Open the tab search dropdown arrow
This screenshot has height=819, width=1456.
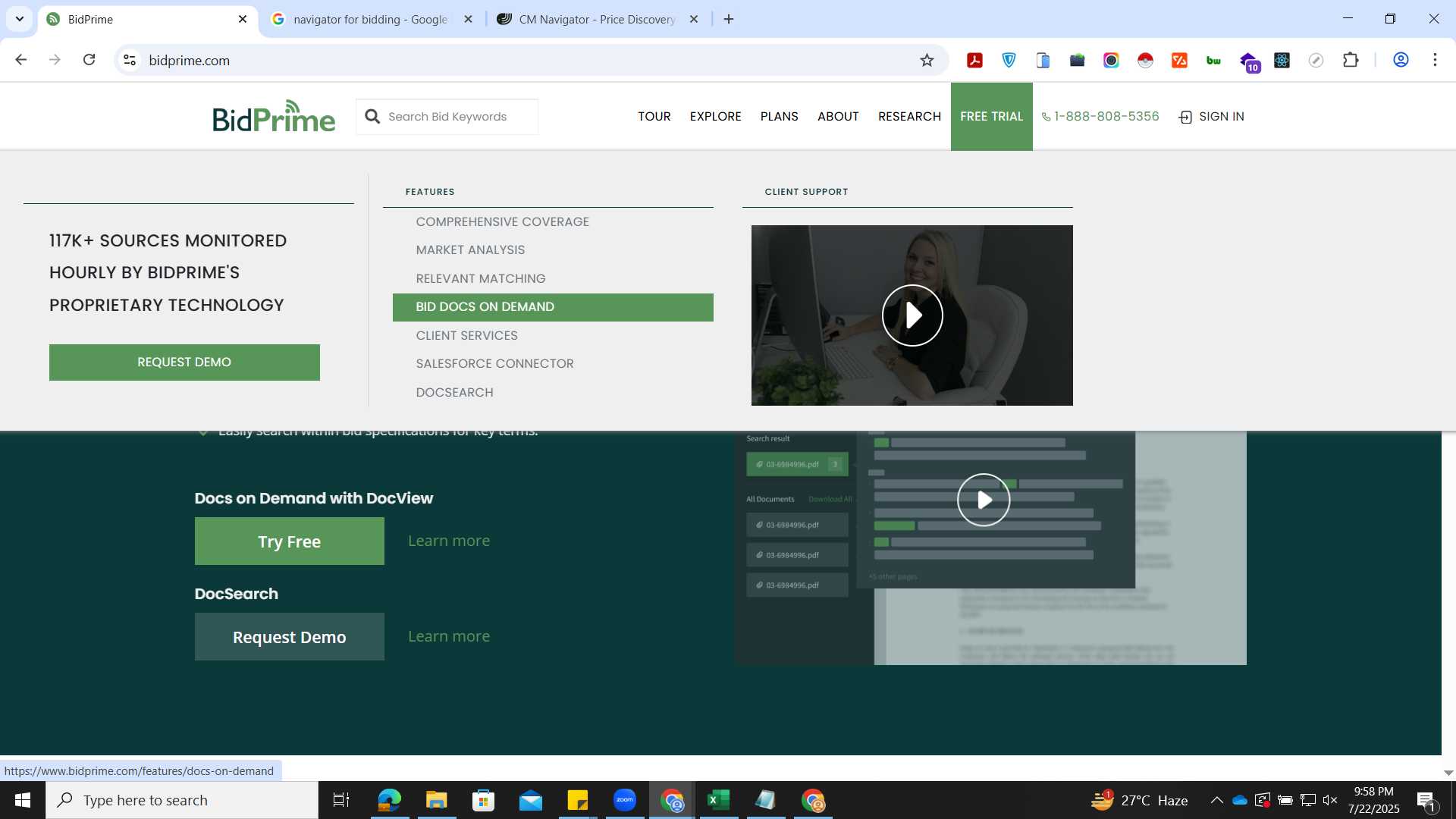tap(20, 19)
